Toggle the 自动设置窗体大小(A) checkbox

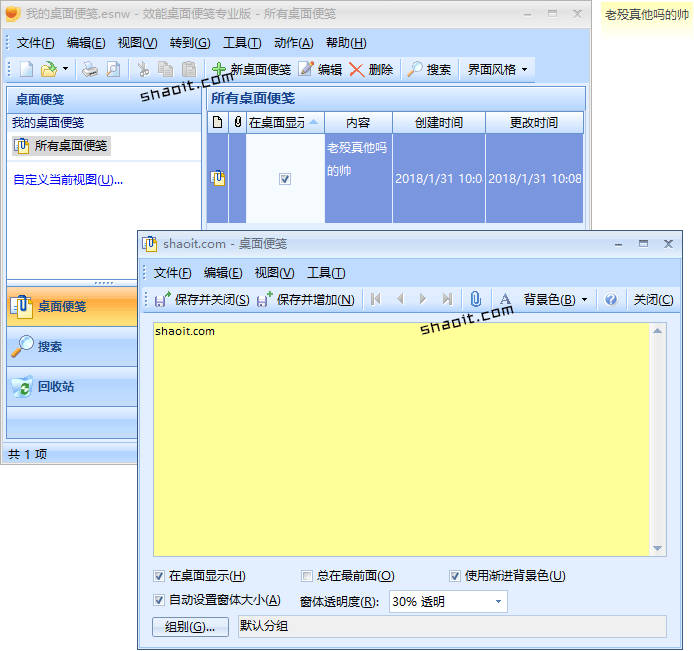(159, 600)
